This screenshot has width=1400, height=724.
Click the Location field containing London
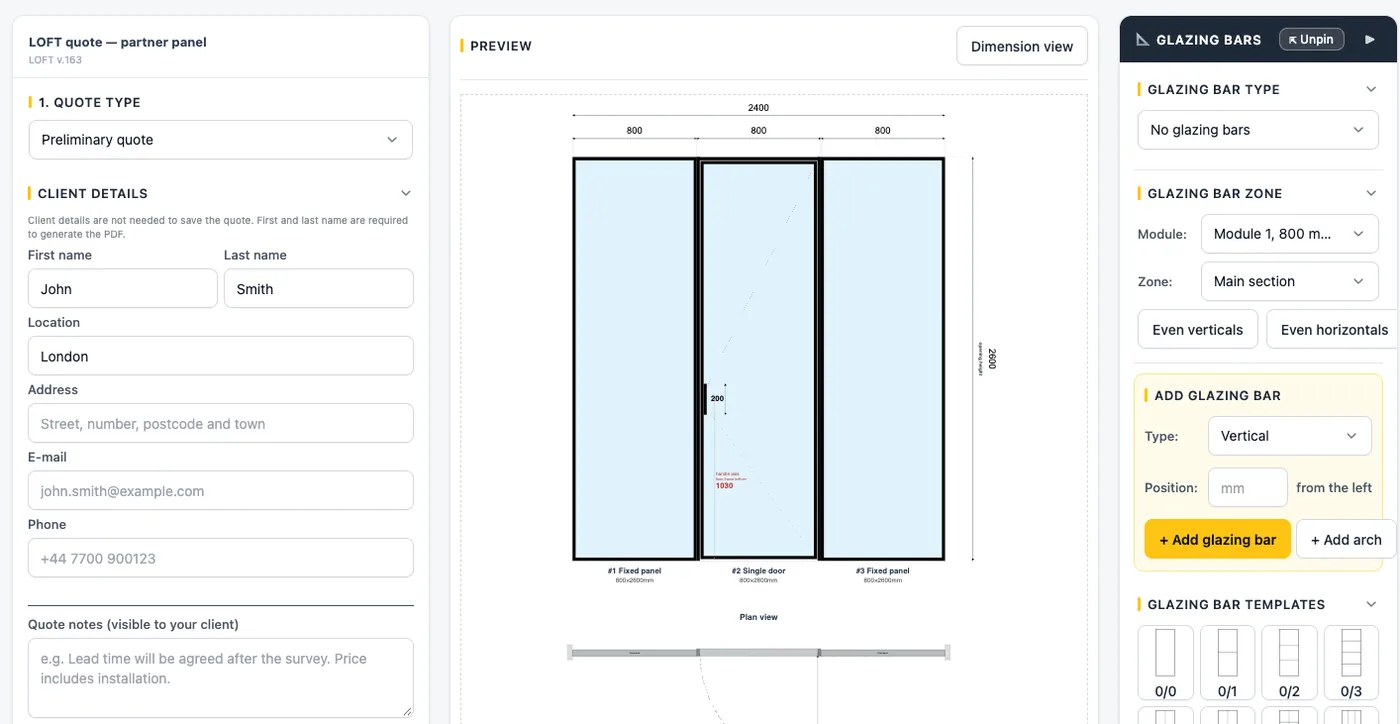click(x=220, y=356)
